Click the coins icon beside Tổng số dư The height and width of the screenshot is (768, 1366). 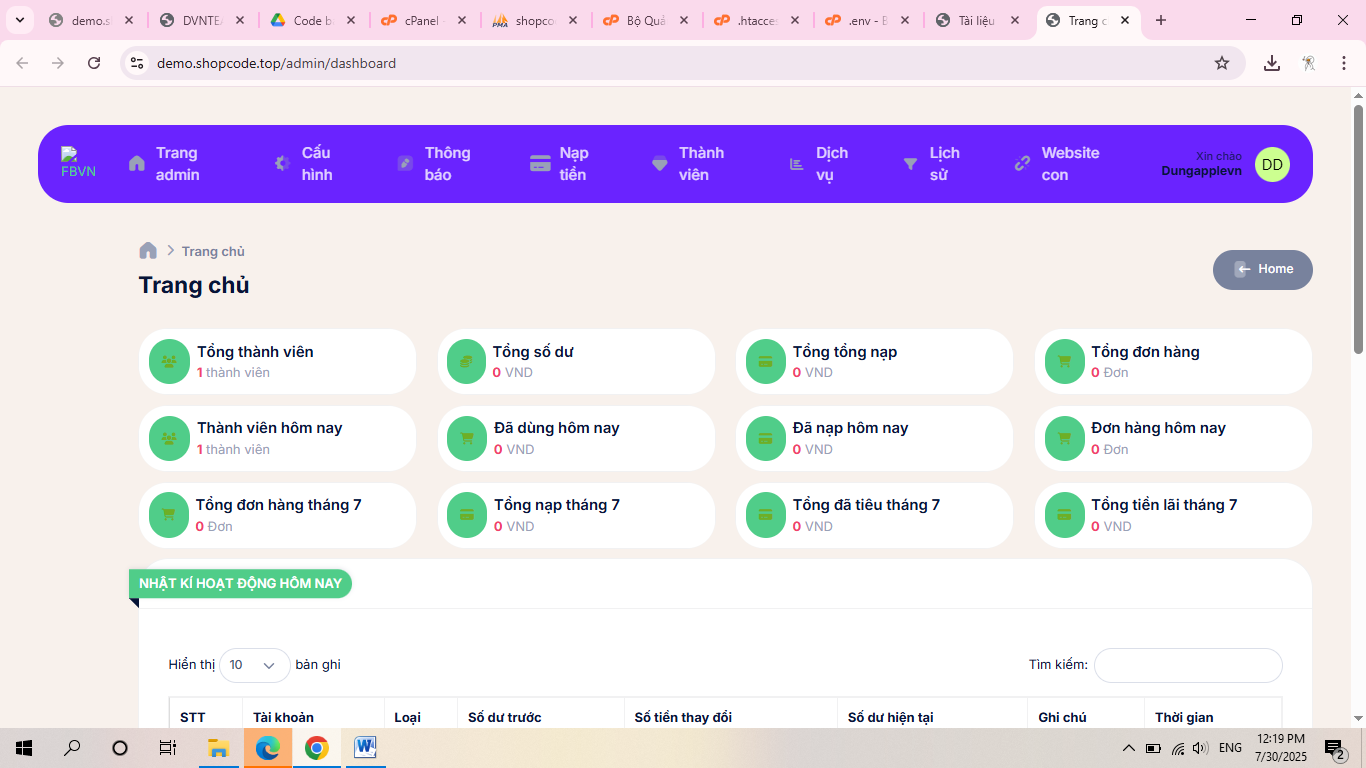pos(467,362)
